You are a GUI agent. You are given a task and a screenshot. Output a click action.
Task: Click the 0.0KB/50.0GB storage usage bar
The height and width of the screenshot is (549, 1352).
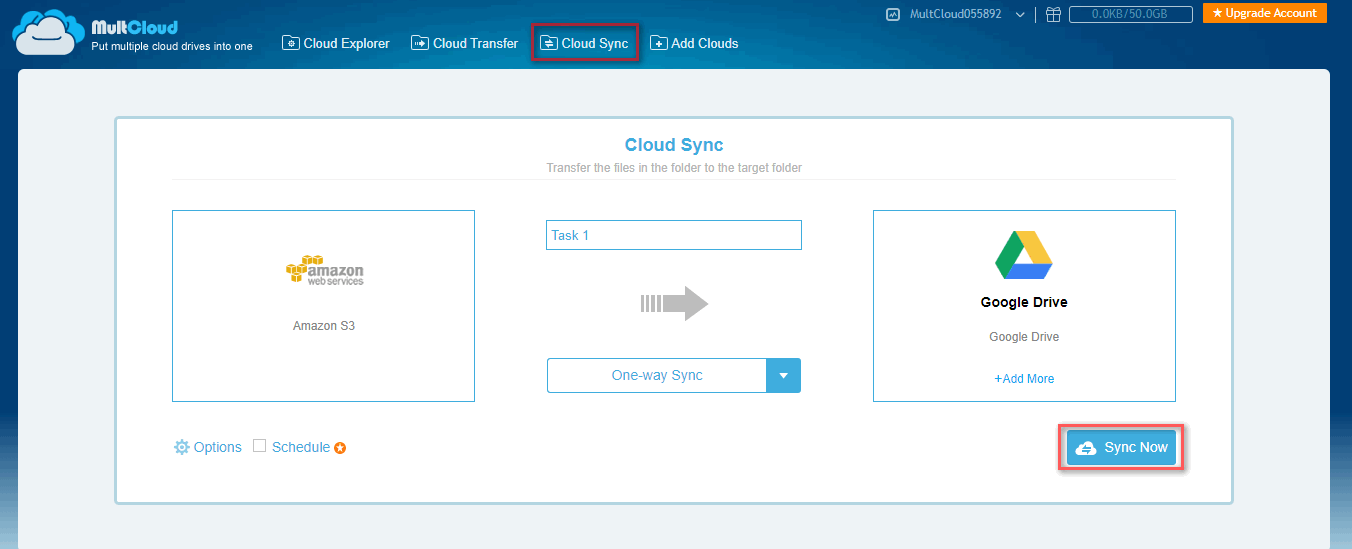tap(1131, 14)
